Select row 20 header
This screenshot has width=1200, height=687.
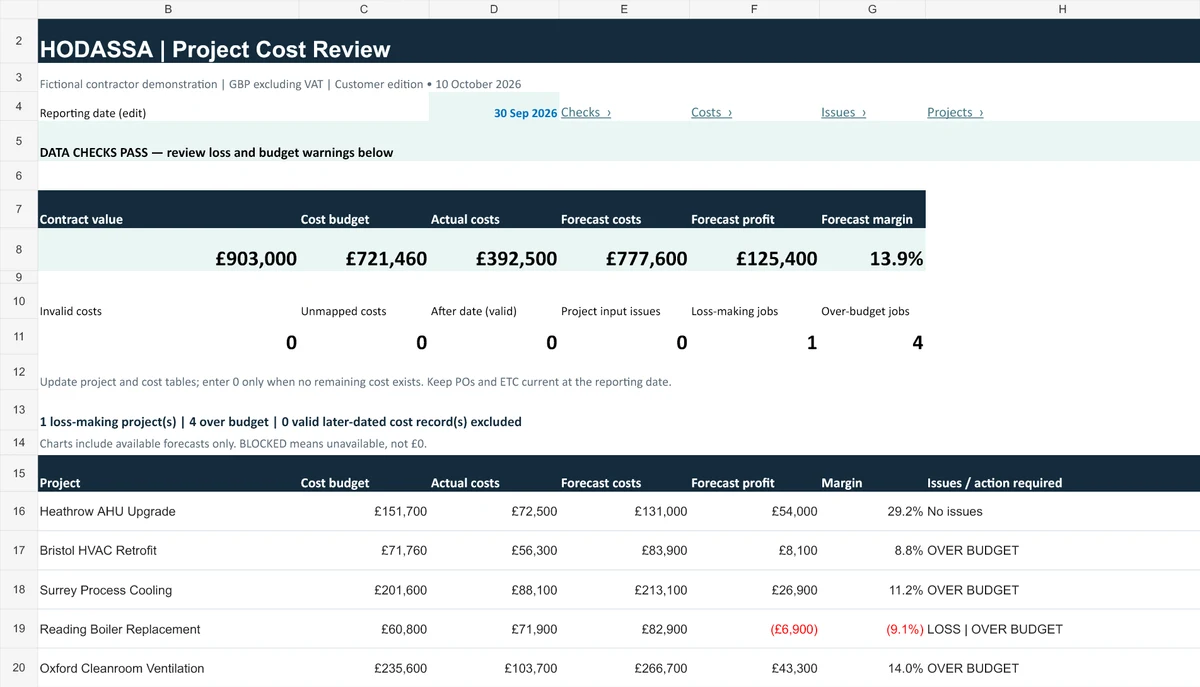tap(18, 667)
